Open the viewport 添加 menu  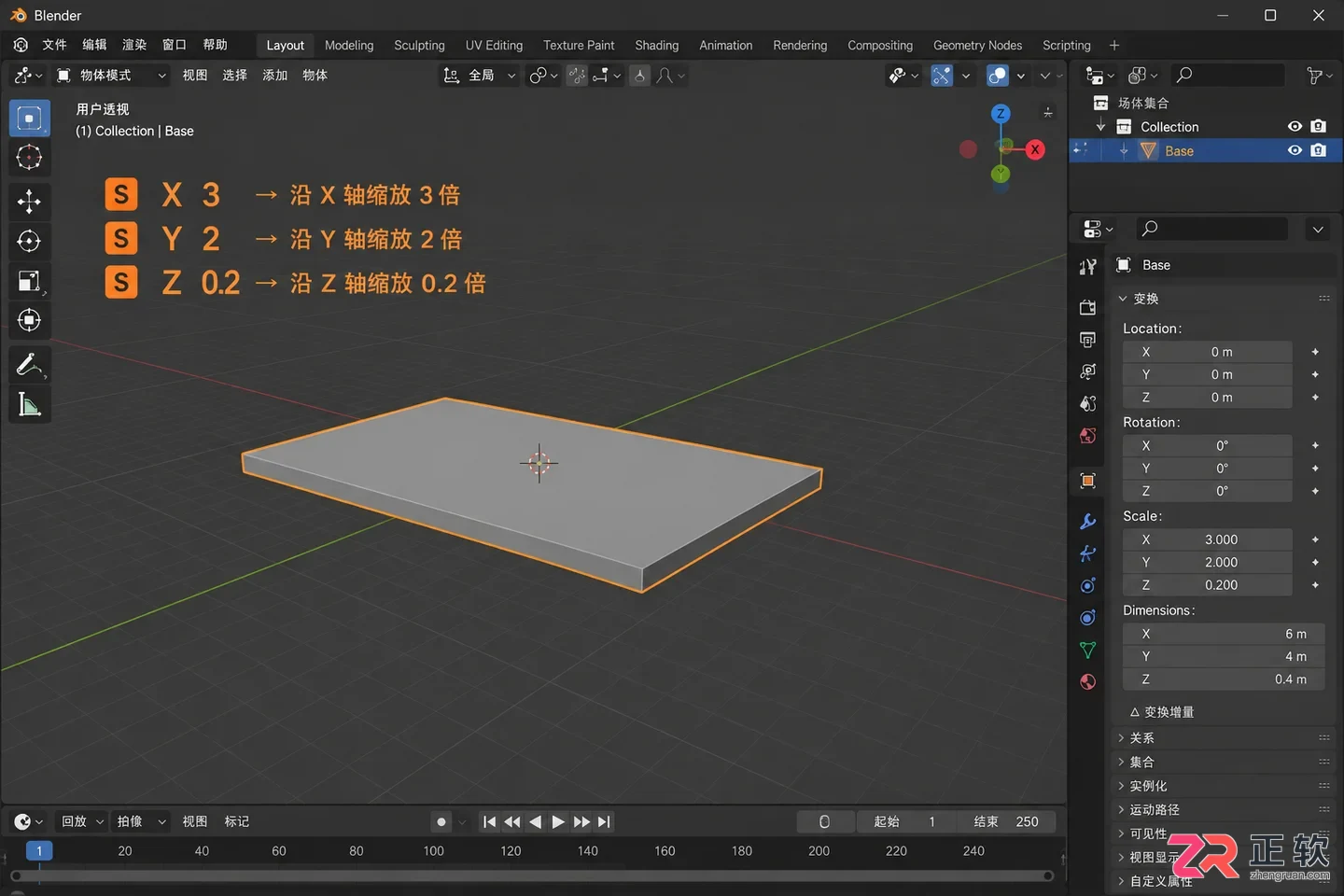pyautogui.click(x=275, y=76)
